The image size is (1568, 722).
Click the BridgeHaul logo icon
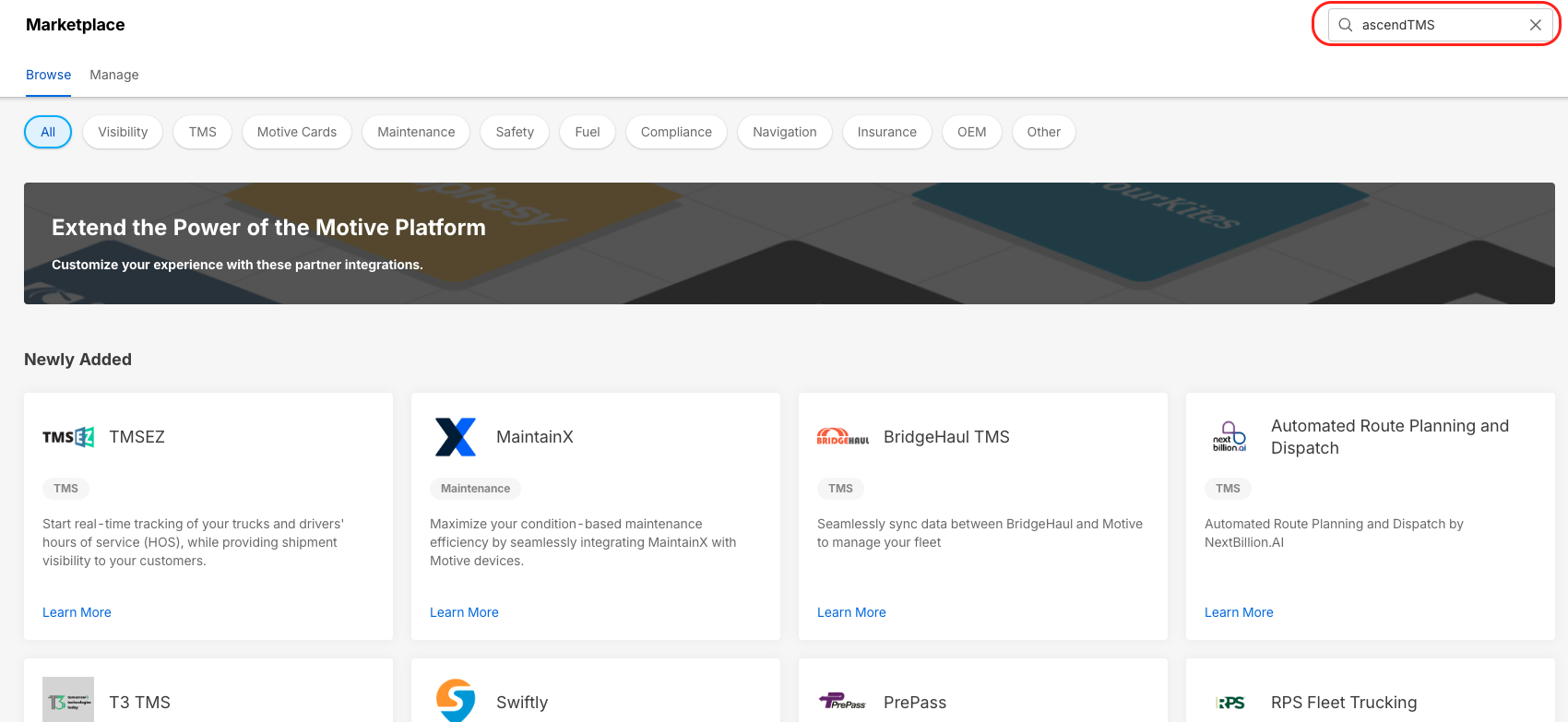point(843,437)
